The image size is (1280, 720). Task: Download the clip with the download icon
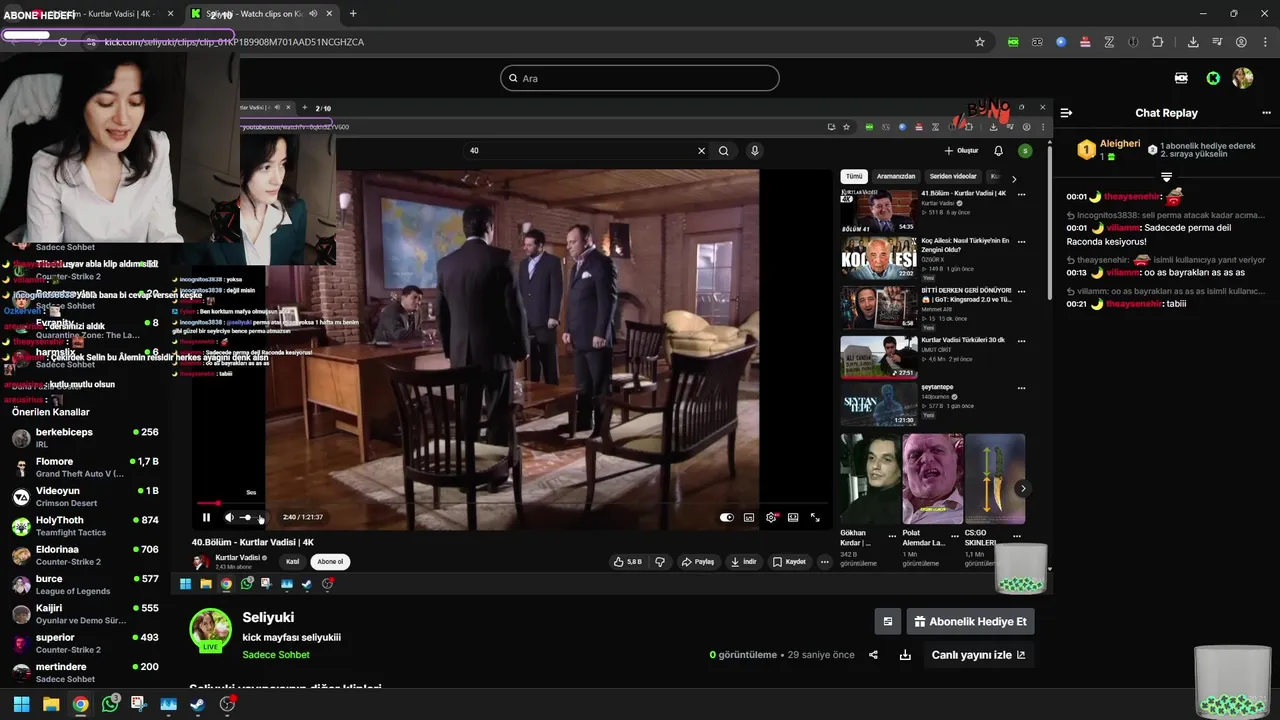(905, 655)
